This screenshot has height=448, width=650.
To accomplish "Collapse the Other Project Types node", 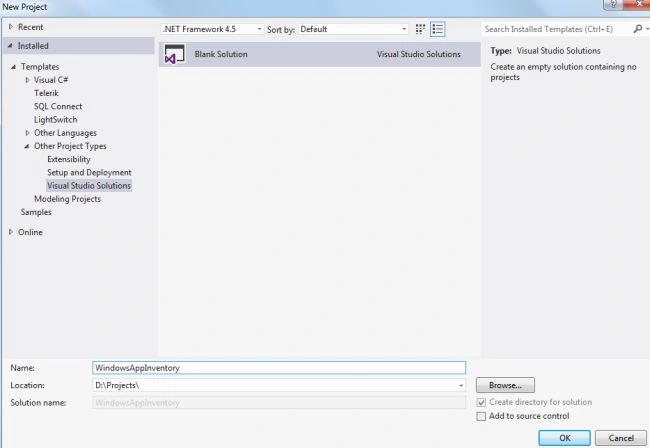I will 27,146.
